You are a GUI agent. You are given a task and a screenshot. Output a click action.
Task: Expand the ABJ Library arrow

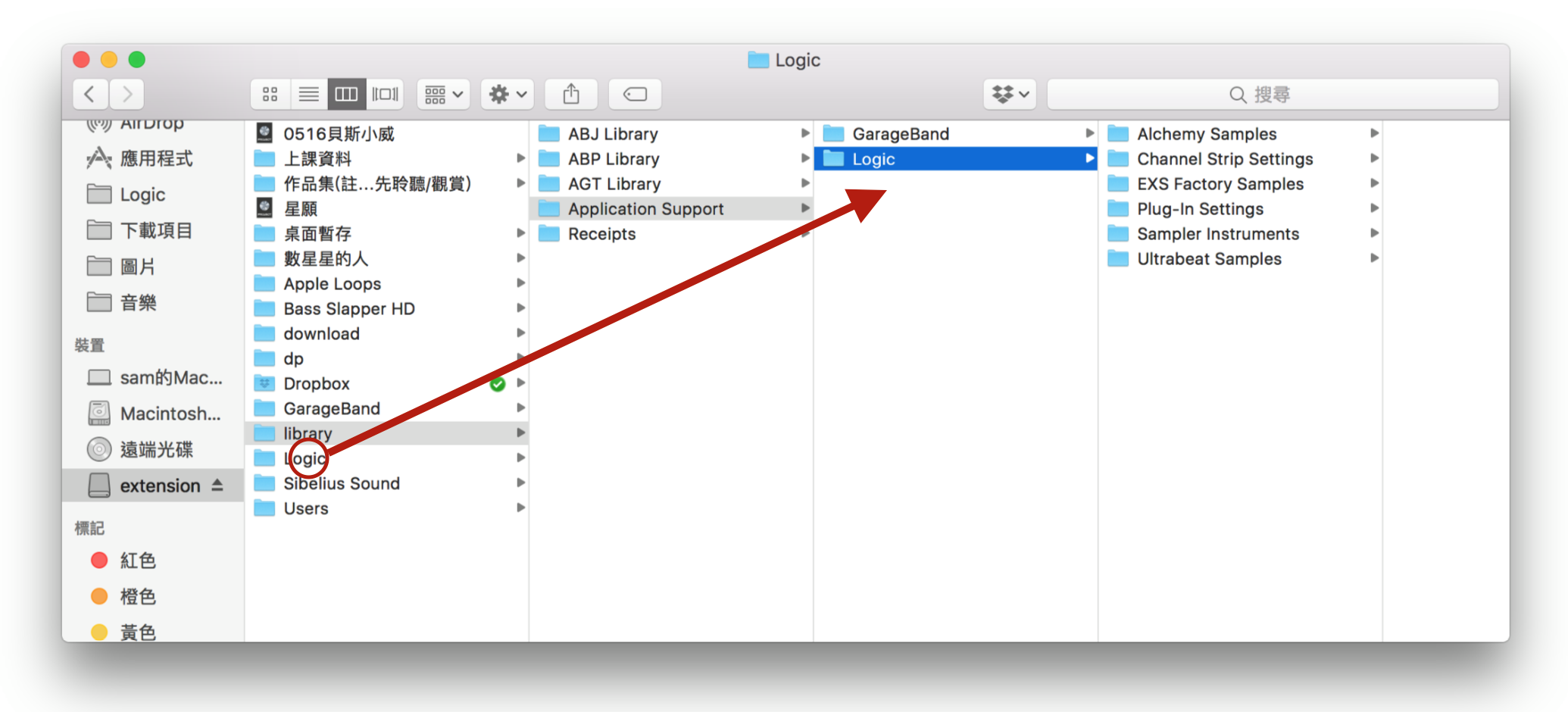pyautogui.click(x=804, y=133)
